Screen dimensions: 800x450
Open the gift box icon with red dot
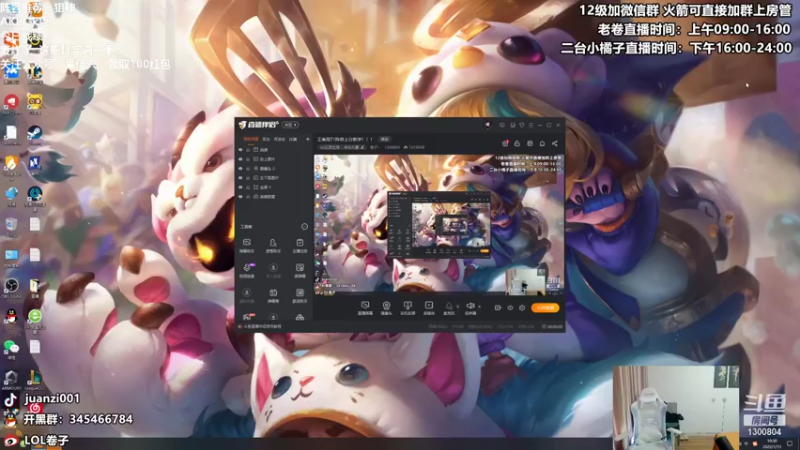[505, 143]
